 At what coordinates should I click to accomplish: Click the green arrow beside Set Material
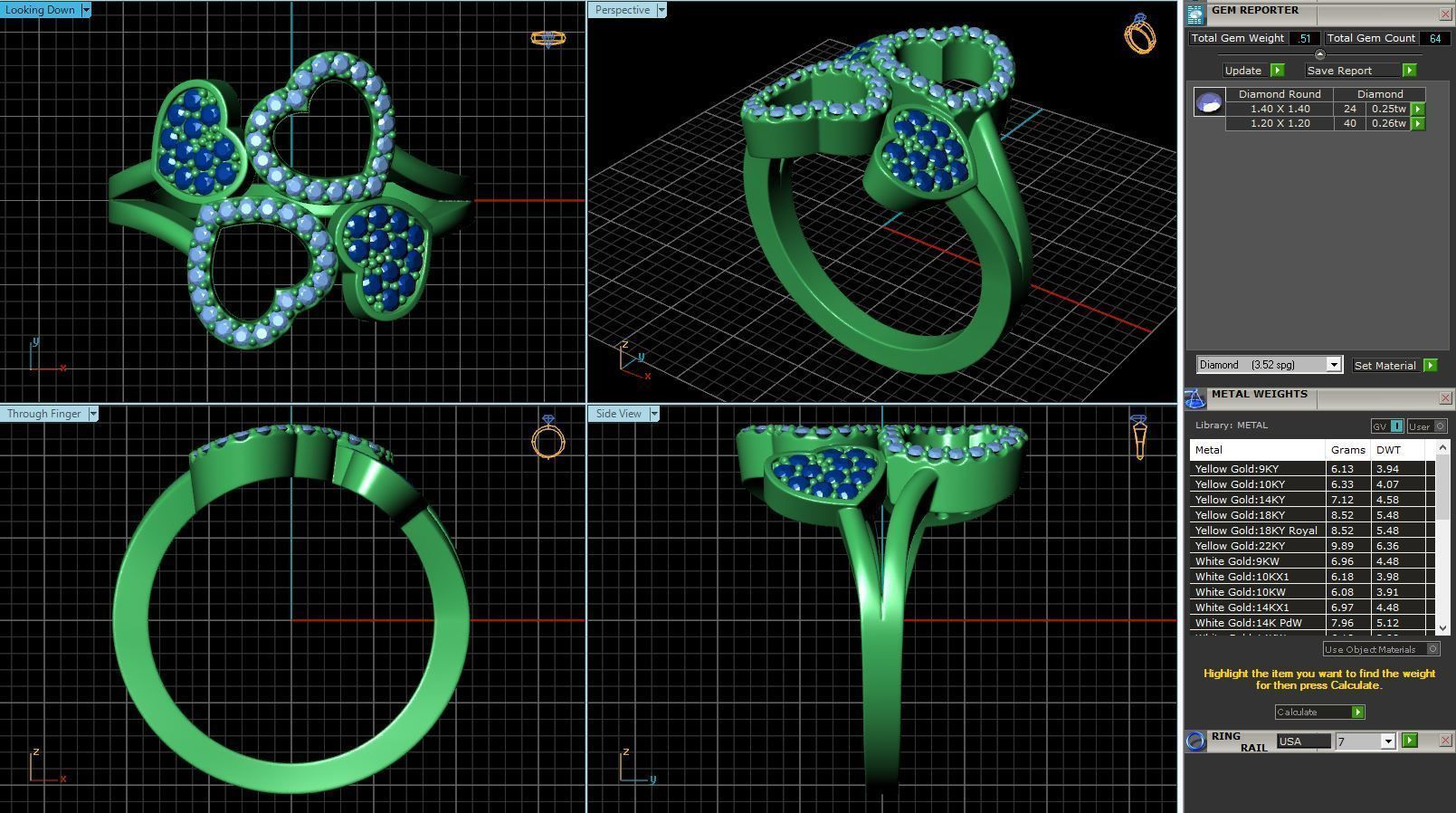[x=1430, y=365]
